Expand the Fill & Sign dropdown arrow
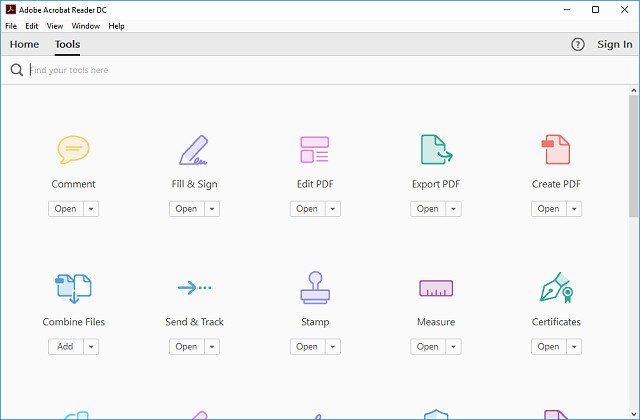The width and height of the screenshot is (640, 420). click(212, 209)
